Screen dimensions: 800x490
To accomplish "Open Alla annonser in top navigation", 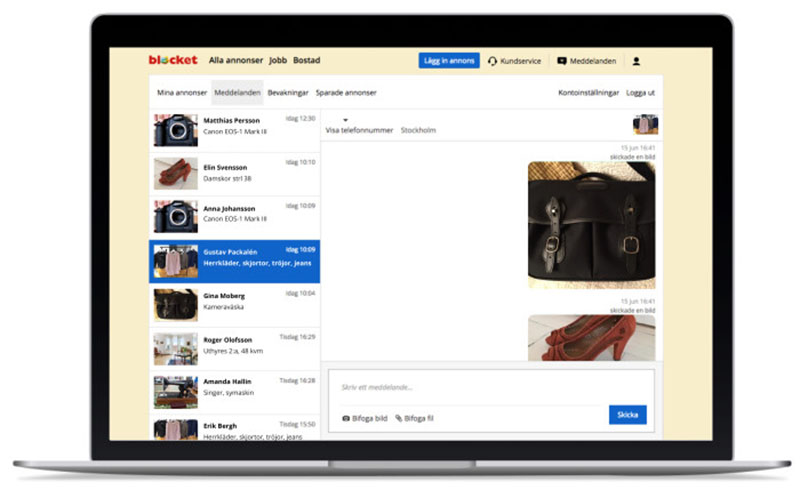I will tap(236, 60).
